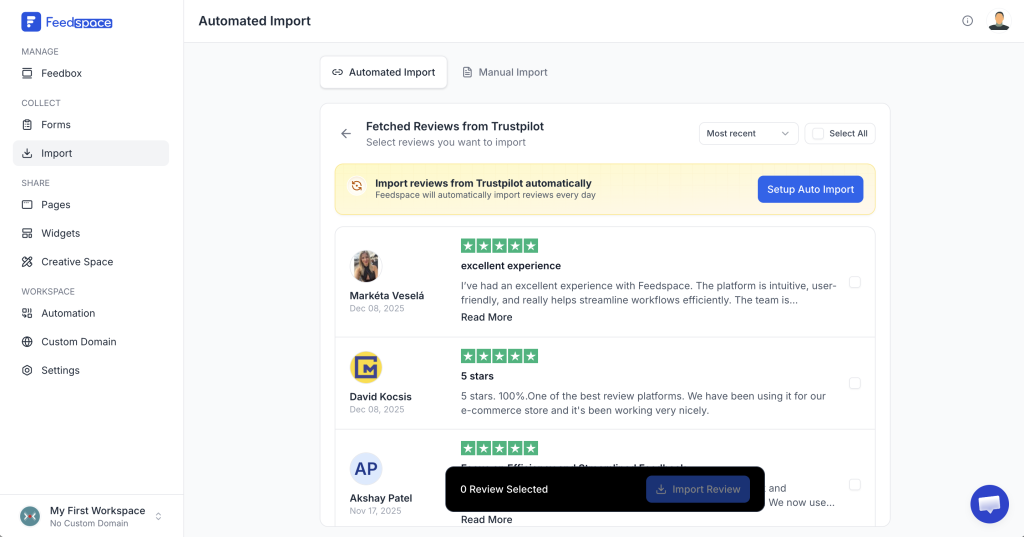1024x537 pixels.
Task: Open the Automation workspace page
Action: coord(68,313)
